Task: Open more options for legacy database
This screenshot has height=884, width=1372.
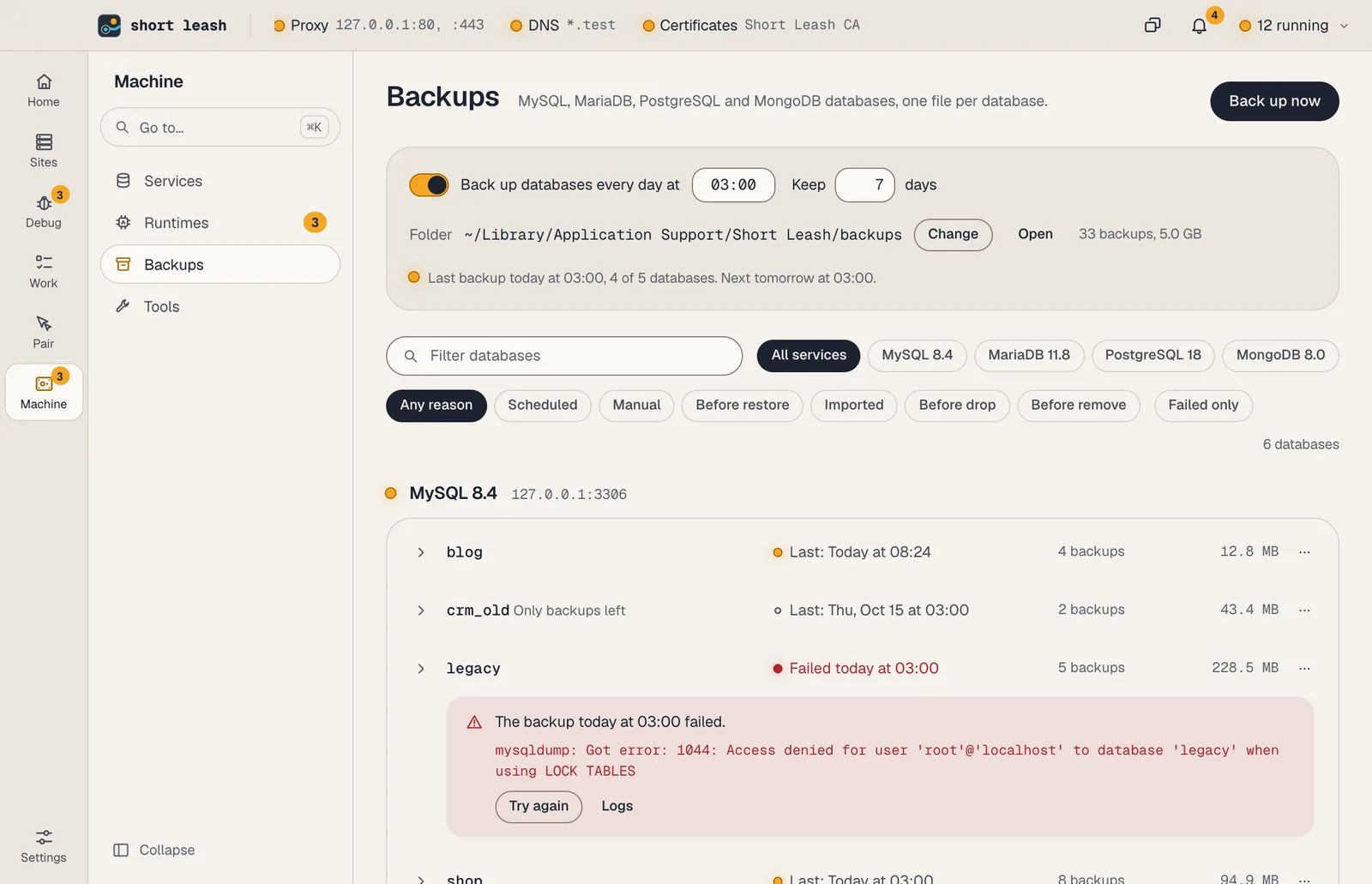Action: 1304,668
